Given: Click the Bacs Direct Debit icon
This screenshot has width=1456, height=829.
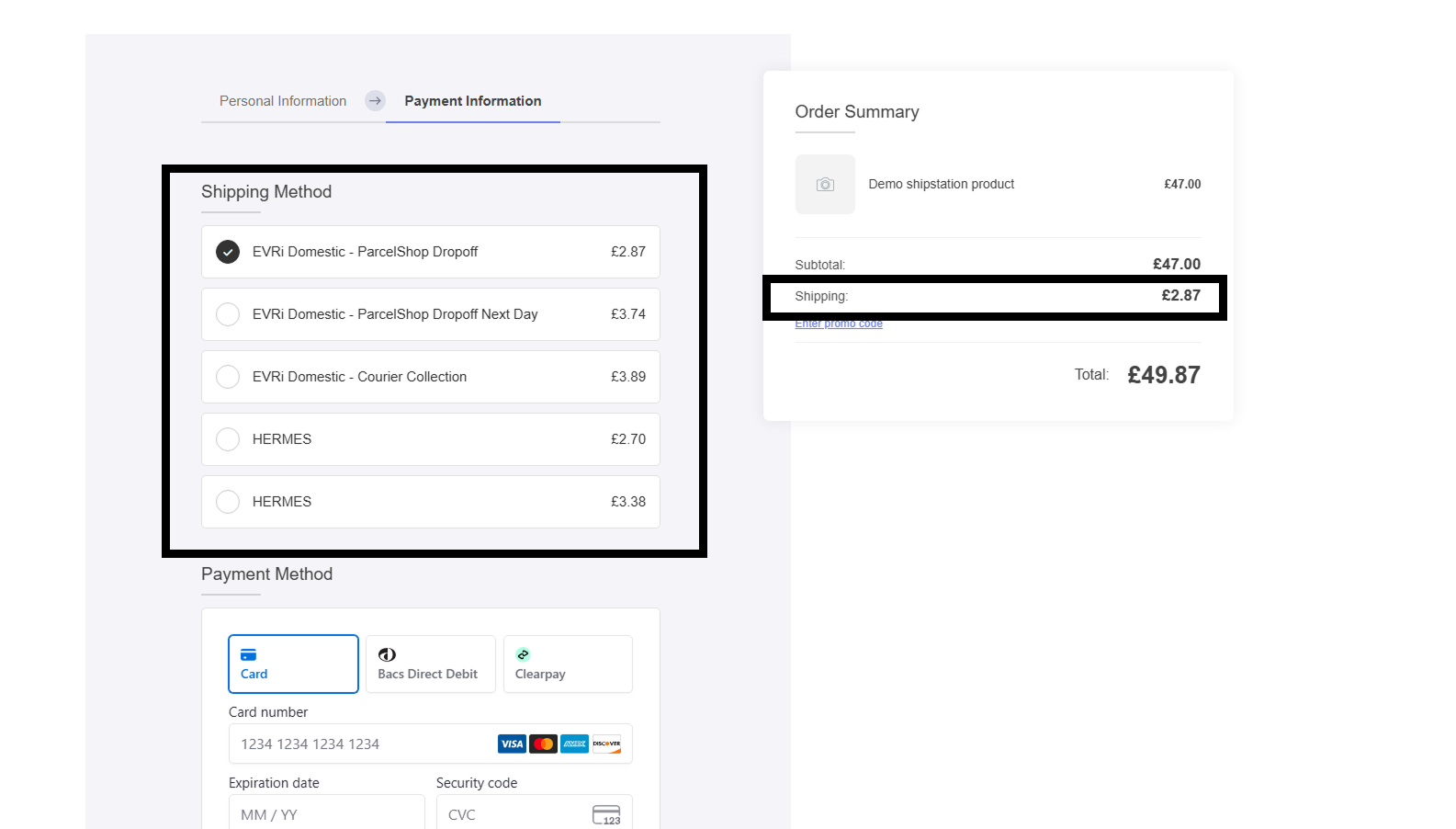Looking at the screenshot, I should point(387,654).
